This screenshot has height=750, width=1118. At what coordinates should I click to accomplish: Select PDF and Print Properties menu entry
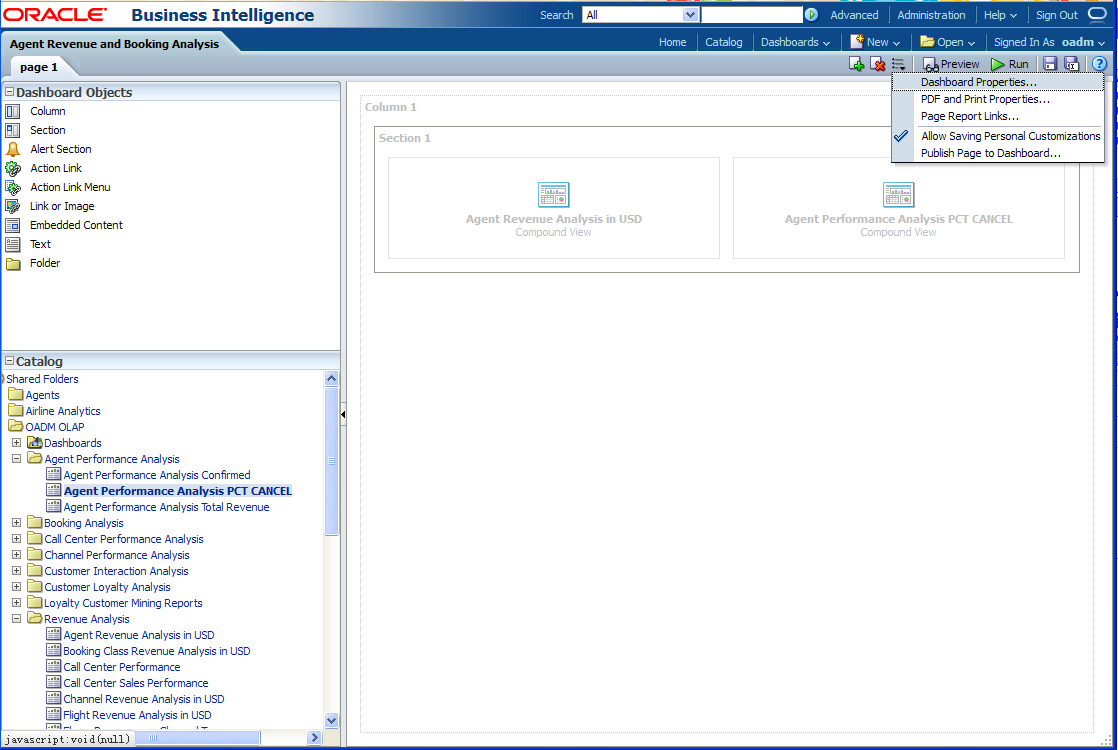985,99
